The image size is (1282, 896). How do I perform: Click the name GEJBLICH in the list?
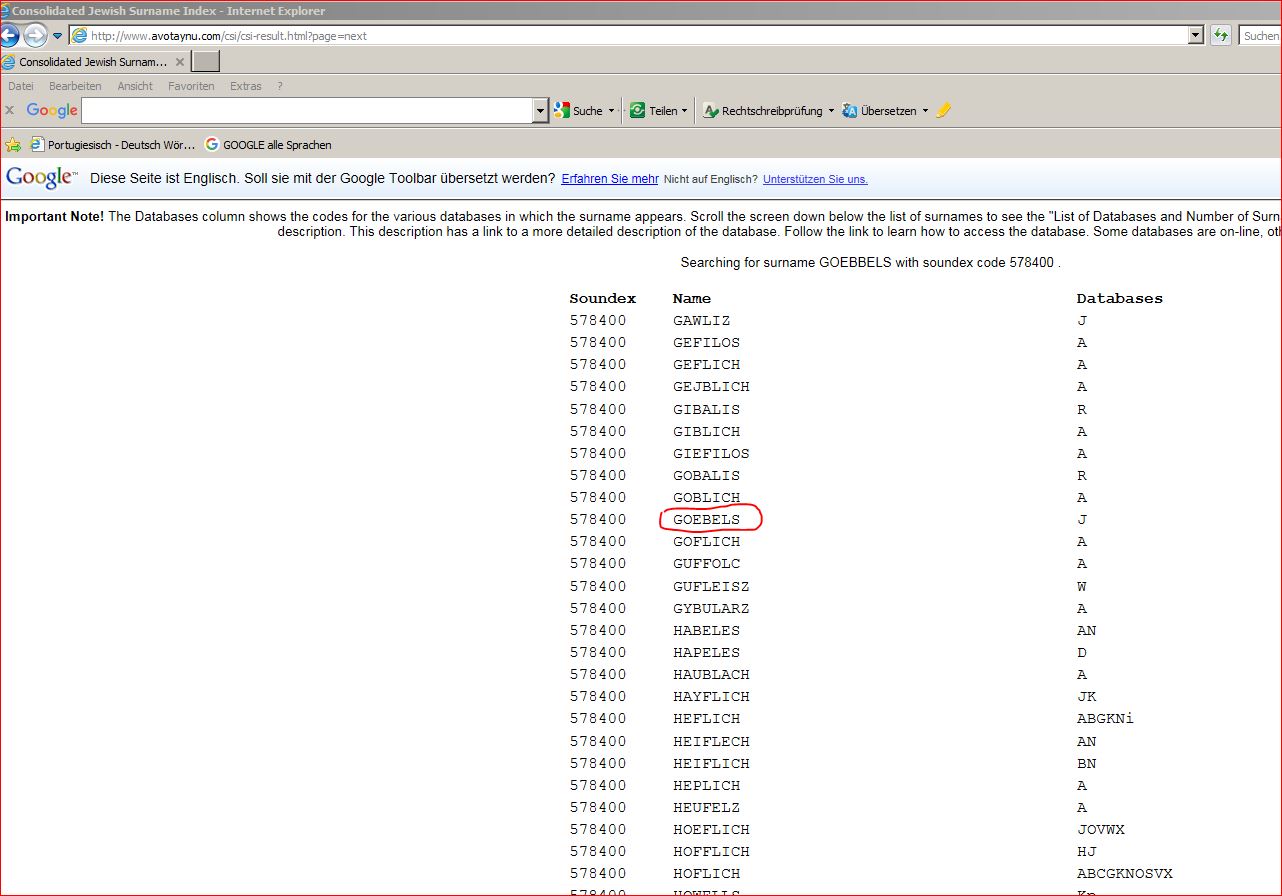point(711,387)
